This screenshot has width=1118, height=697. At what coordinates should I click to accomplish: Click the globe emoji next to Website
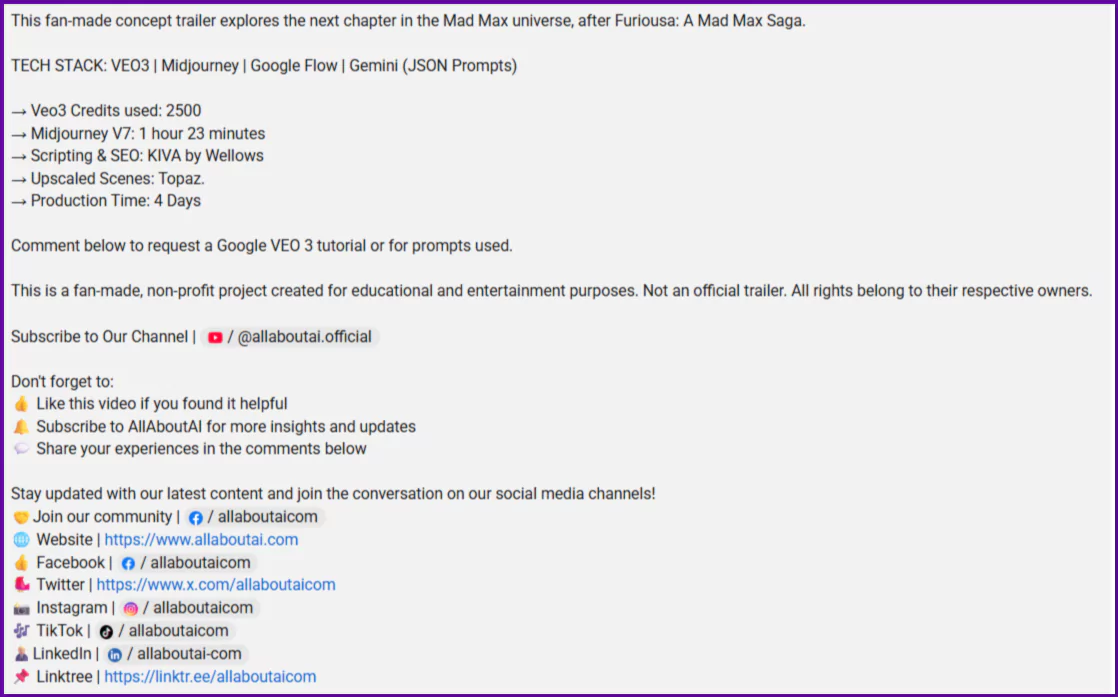pos(21,540)
